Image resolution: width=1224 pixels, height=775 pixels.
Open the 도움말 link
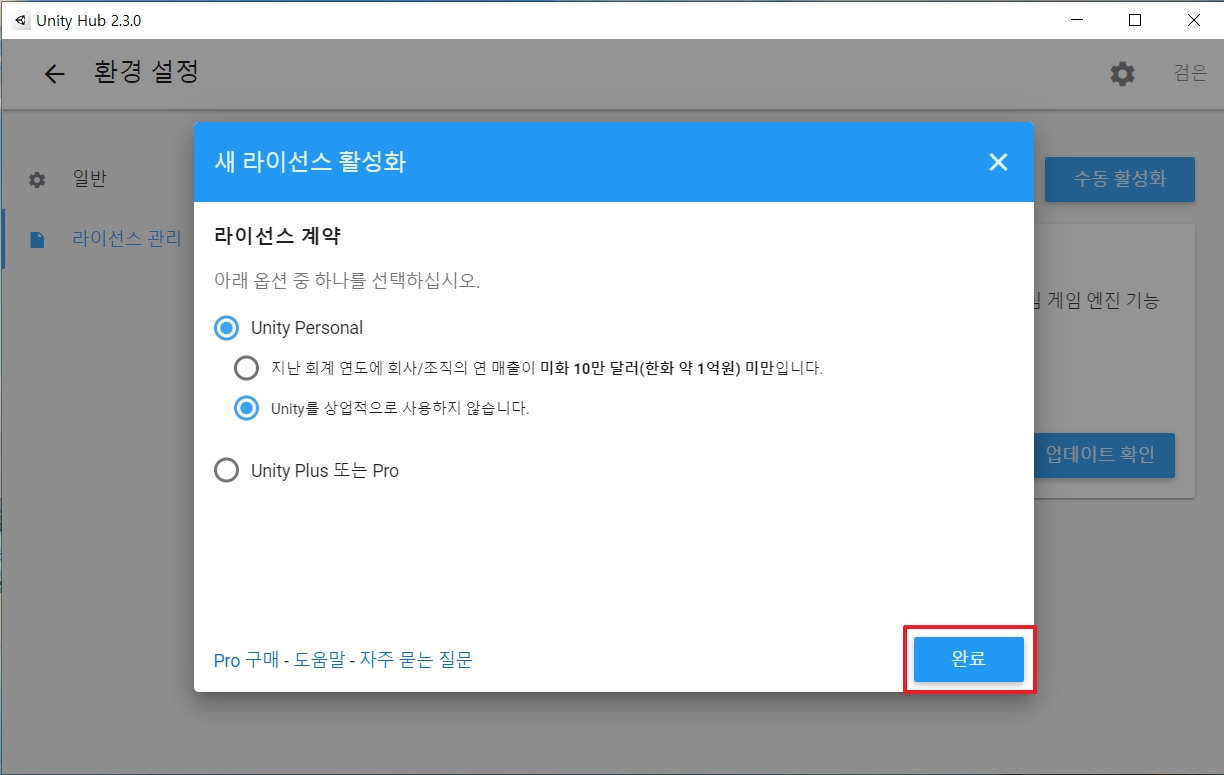[319, 660]
